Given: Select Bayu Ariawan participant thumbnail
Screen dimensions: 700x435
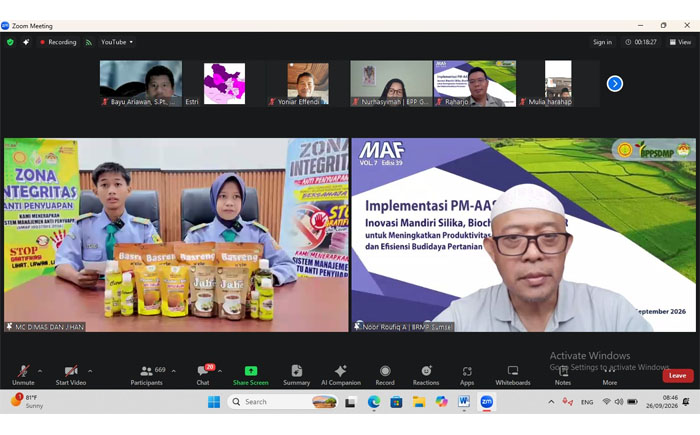Looking at the screenshot, I should click(141, 83).
